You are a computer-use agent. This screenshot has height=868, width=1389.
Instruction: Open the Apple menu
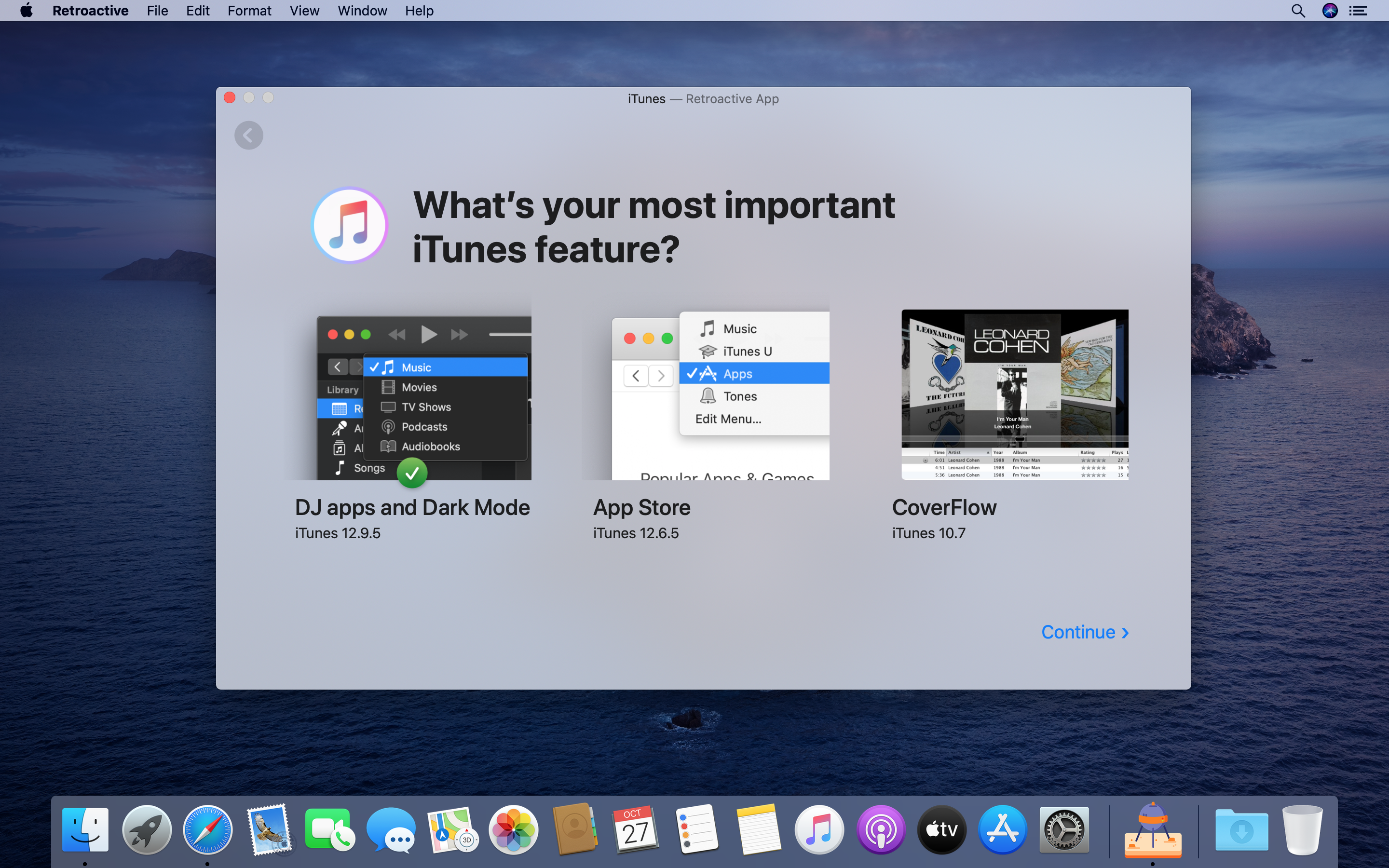[x=27, y=11]
